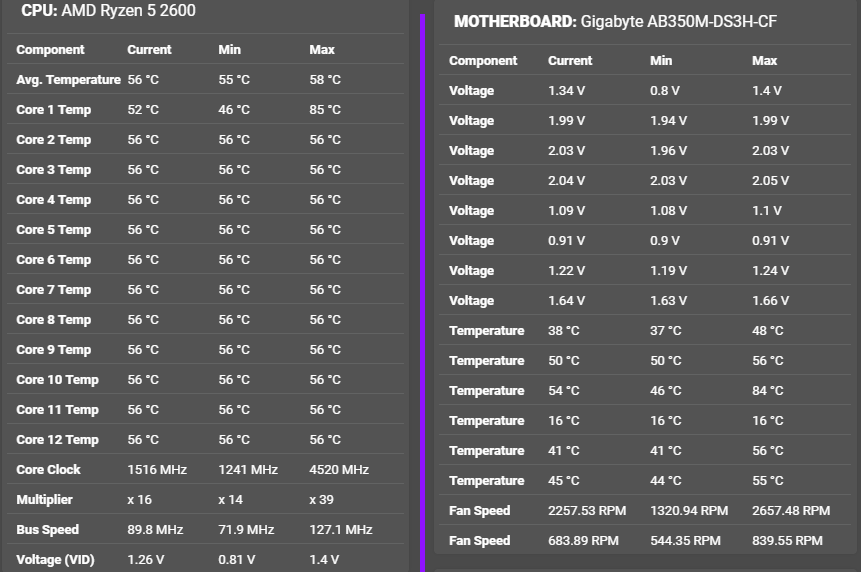Click the '1.19 V' minimum voltage value
Screen dimensions: 861x572
pos(668,271)
